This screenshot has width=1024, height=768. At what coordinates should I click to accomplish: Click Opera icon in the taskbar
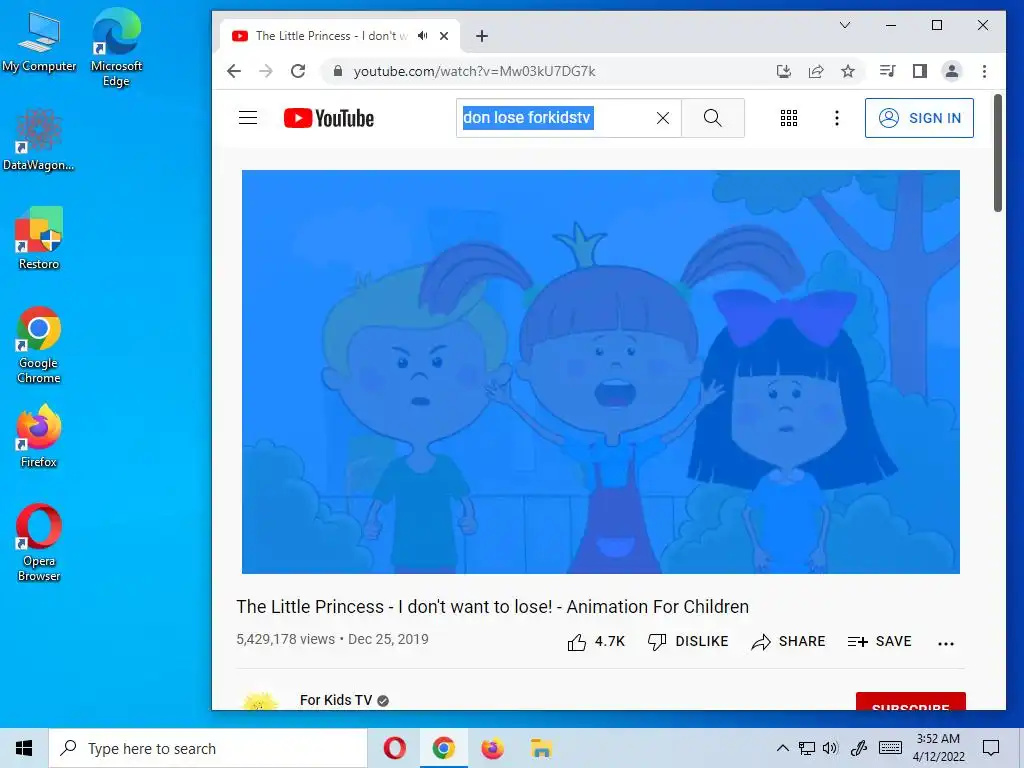[394, 748]
